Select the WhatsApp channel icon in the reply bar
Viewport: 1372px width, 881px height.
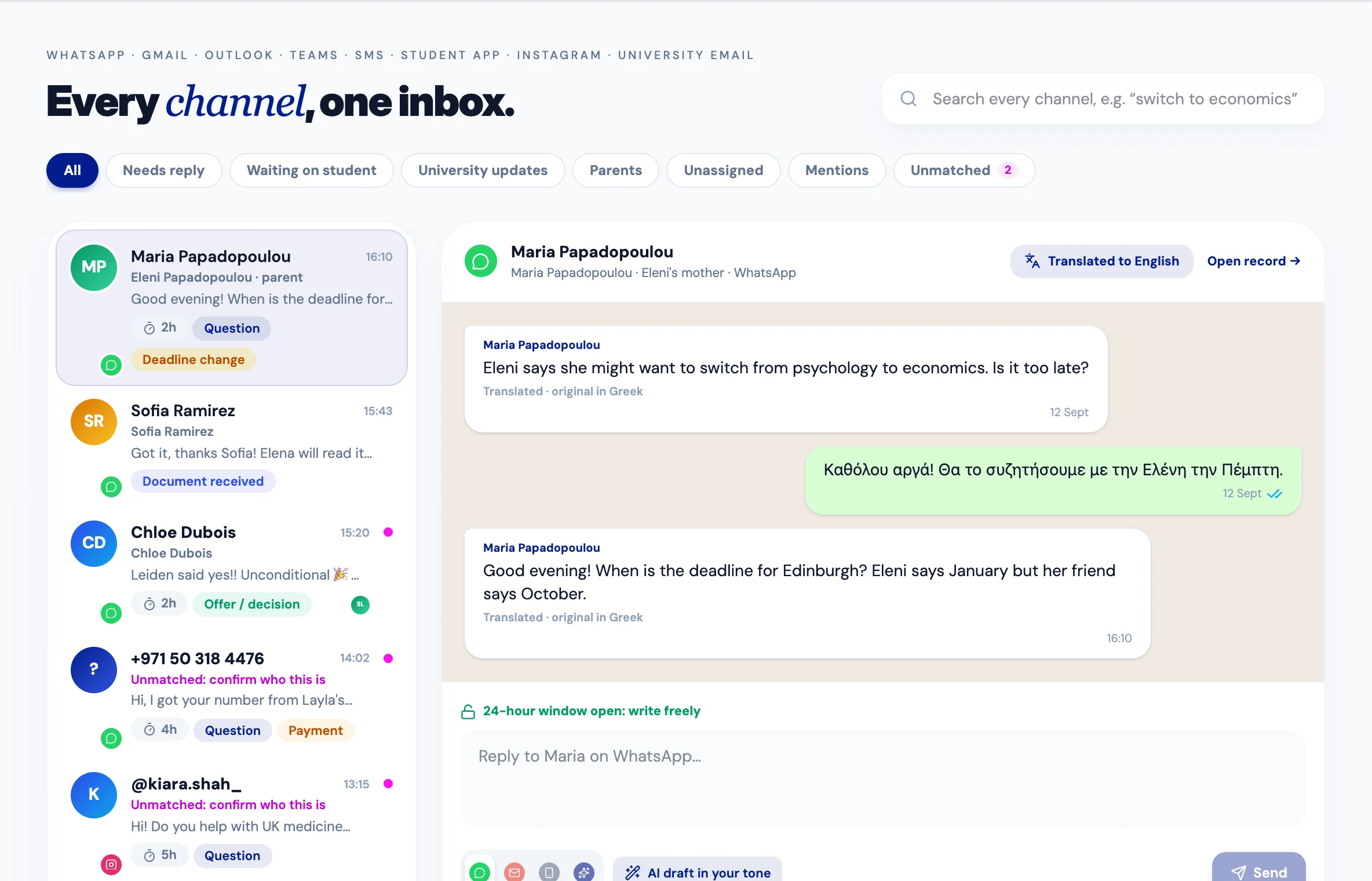pos(479,872)
